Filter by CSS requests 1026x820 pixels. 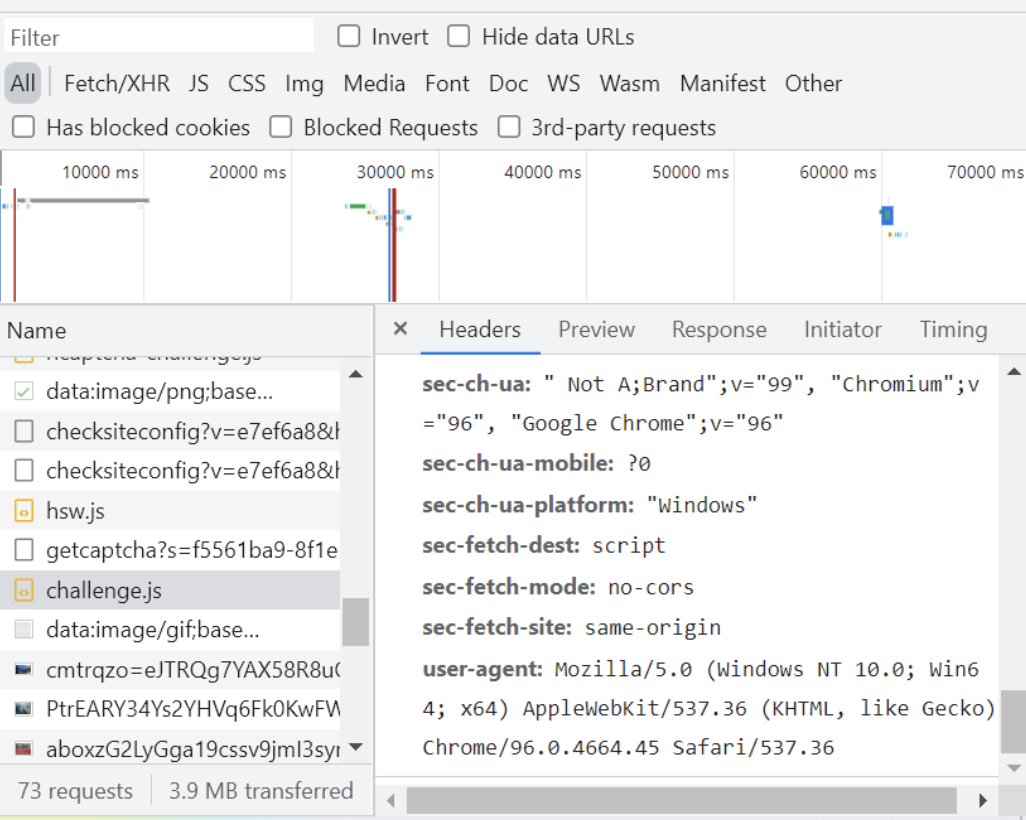point(247,83)
